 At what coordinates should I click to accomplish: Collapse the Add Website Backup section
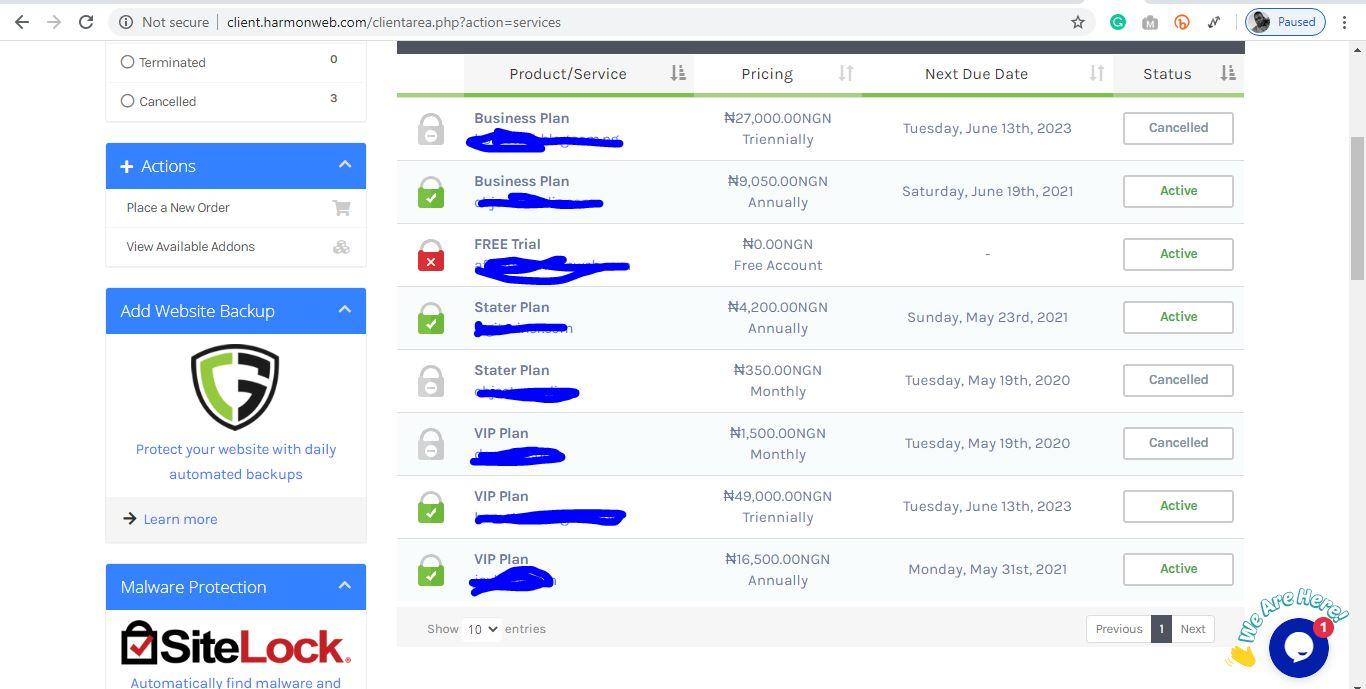tap(345, 310)
